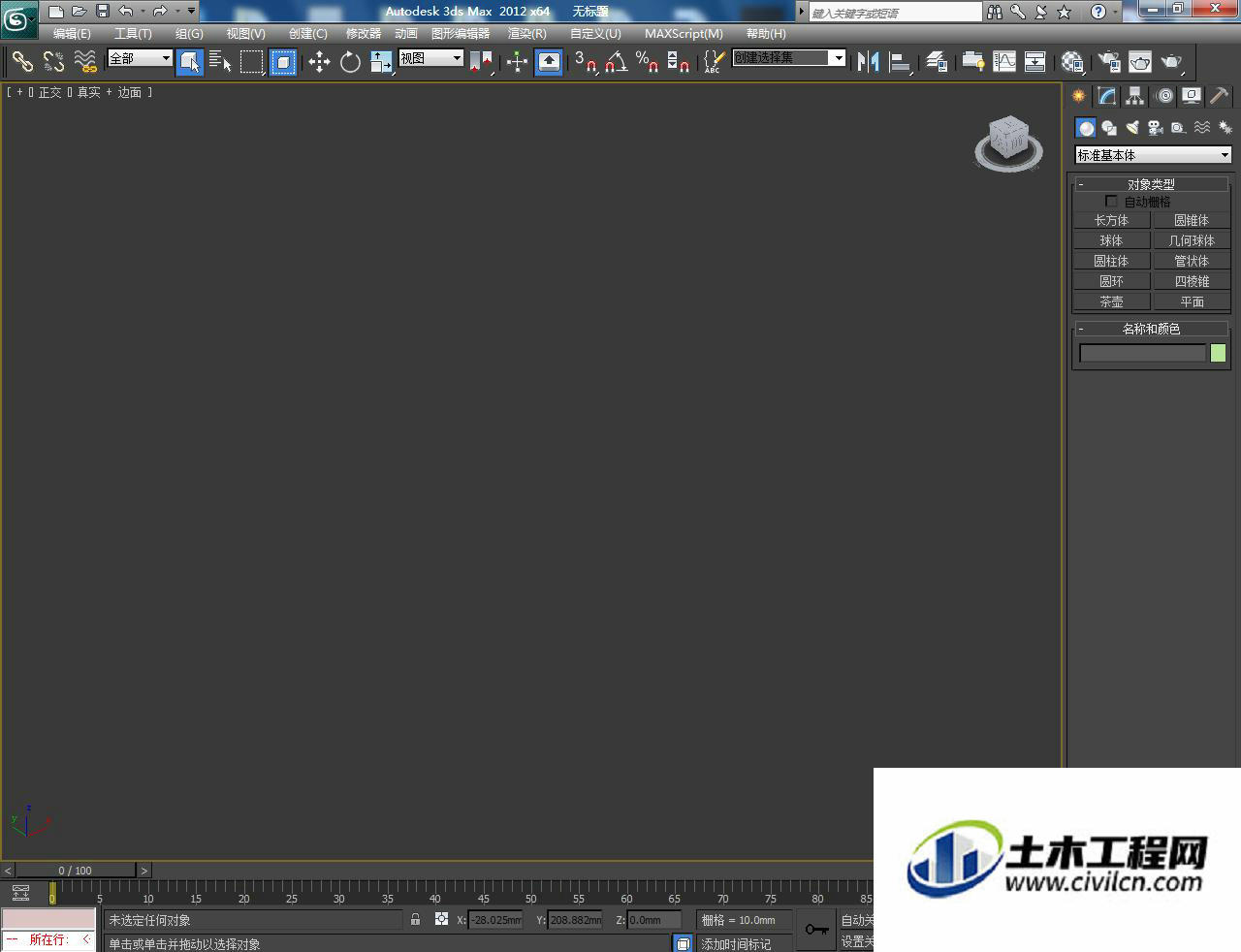This screenshot has width=1241, height=952.
Task: Click the Render Production teapot icon
Action: (1172, 62)
